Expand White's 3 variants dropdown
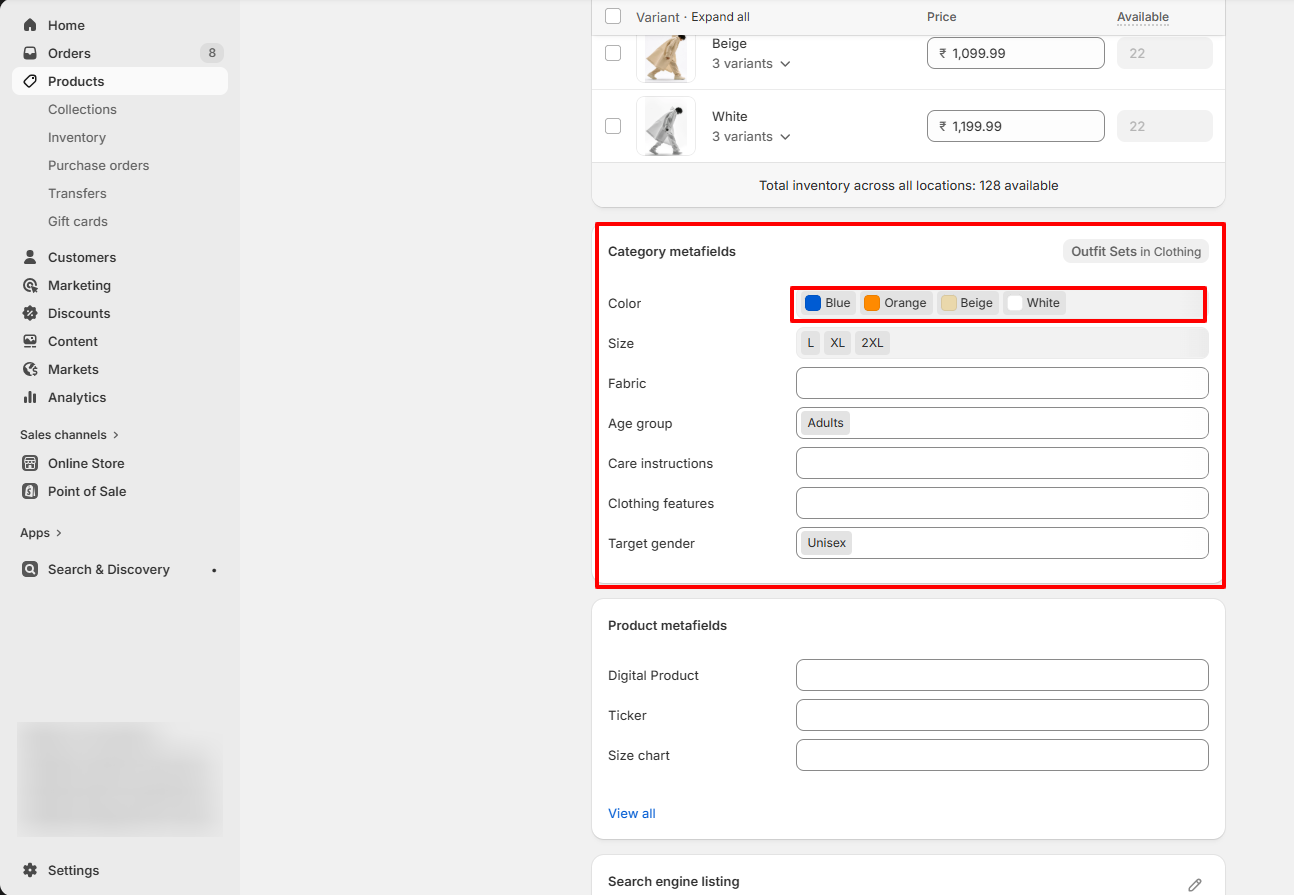1294x895 pixels. pyautogui.click(x=751, y=136)
